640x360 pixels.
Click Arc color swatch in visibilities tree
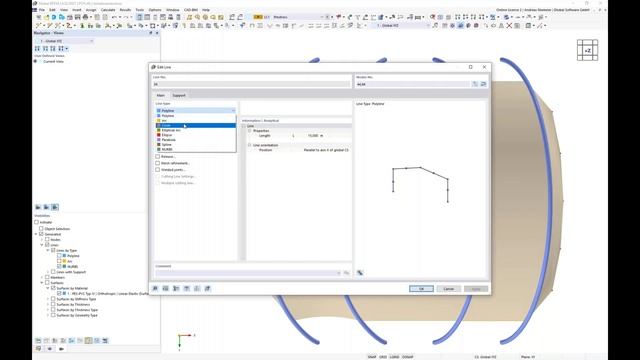tap(64, 261)
